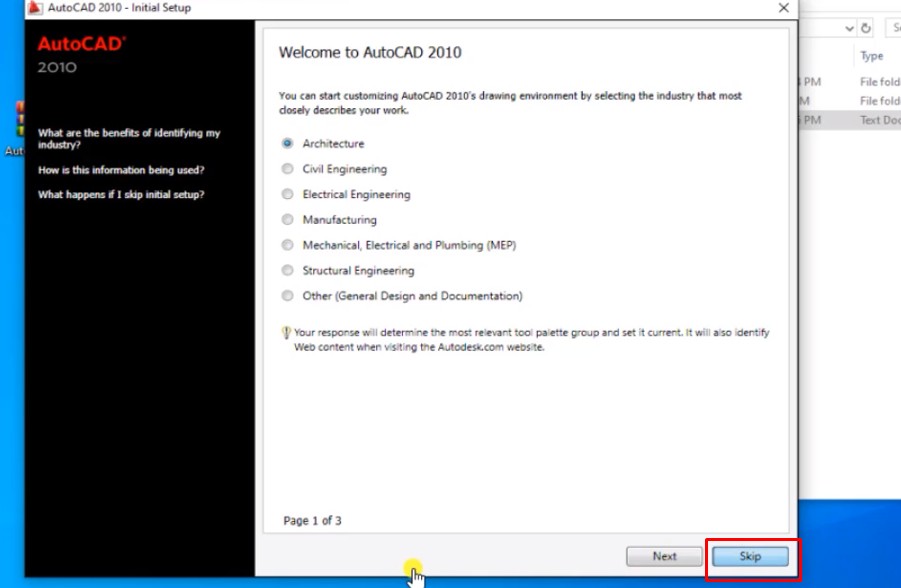901x588 pixels.
Task: Click 'What happens if I skip initial setup?'
Action: (121, 195)
